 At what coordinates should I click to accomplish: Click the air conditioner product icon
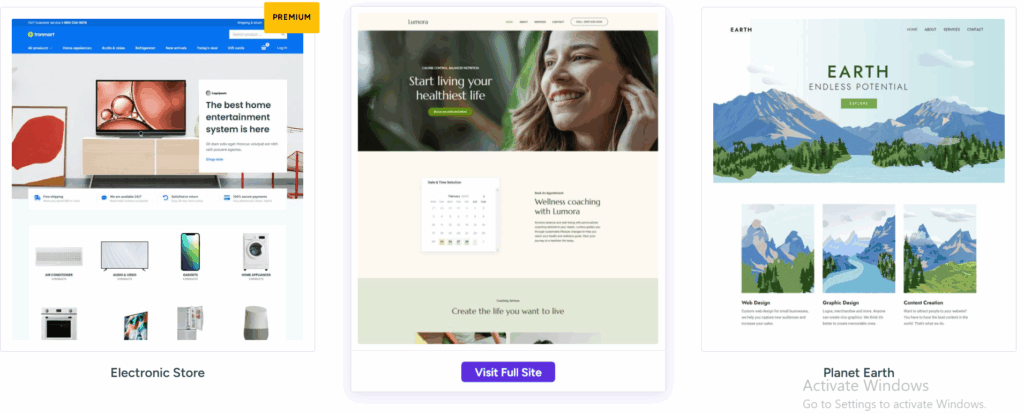tap(59, 256)
